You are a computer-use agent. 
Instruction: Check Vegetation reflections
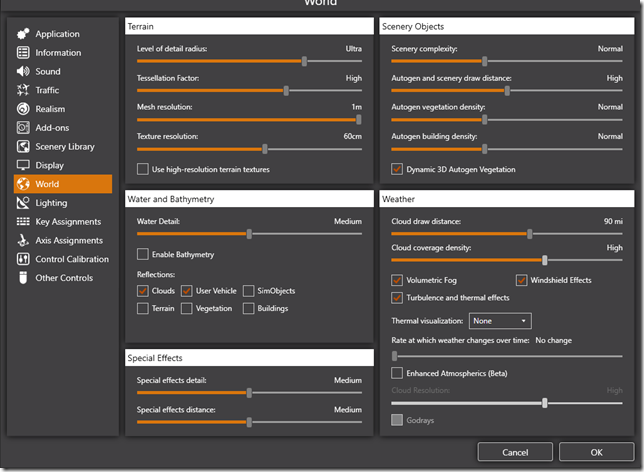(186, 308)
